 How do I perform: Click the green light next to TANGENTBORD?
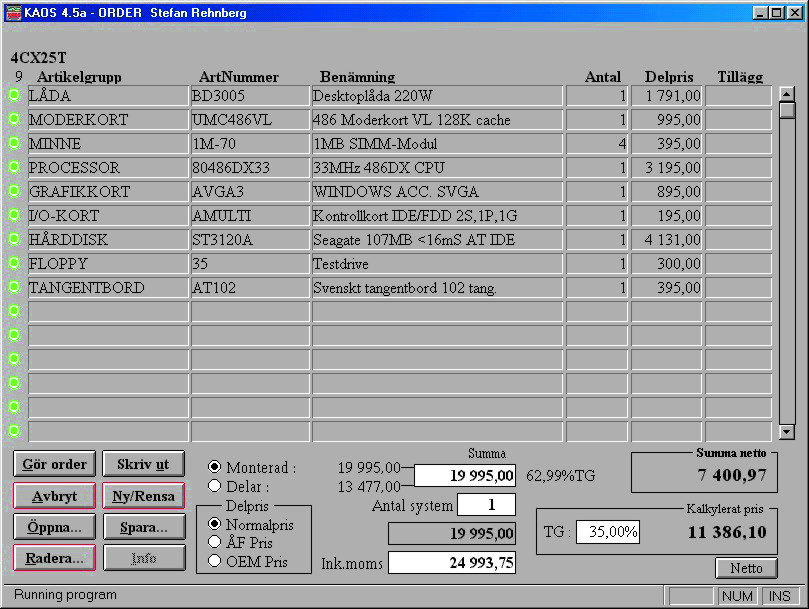14,287
